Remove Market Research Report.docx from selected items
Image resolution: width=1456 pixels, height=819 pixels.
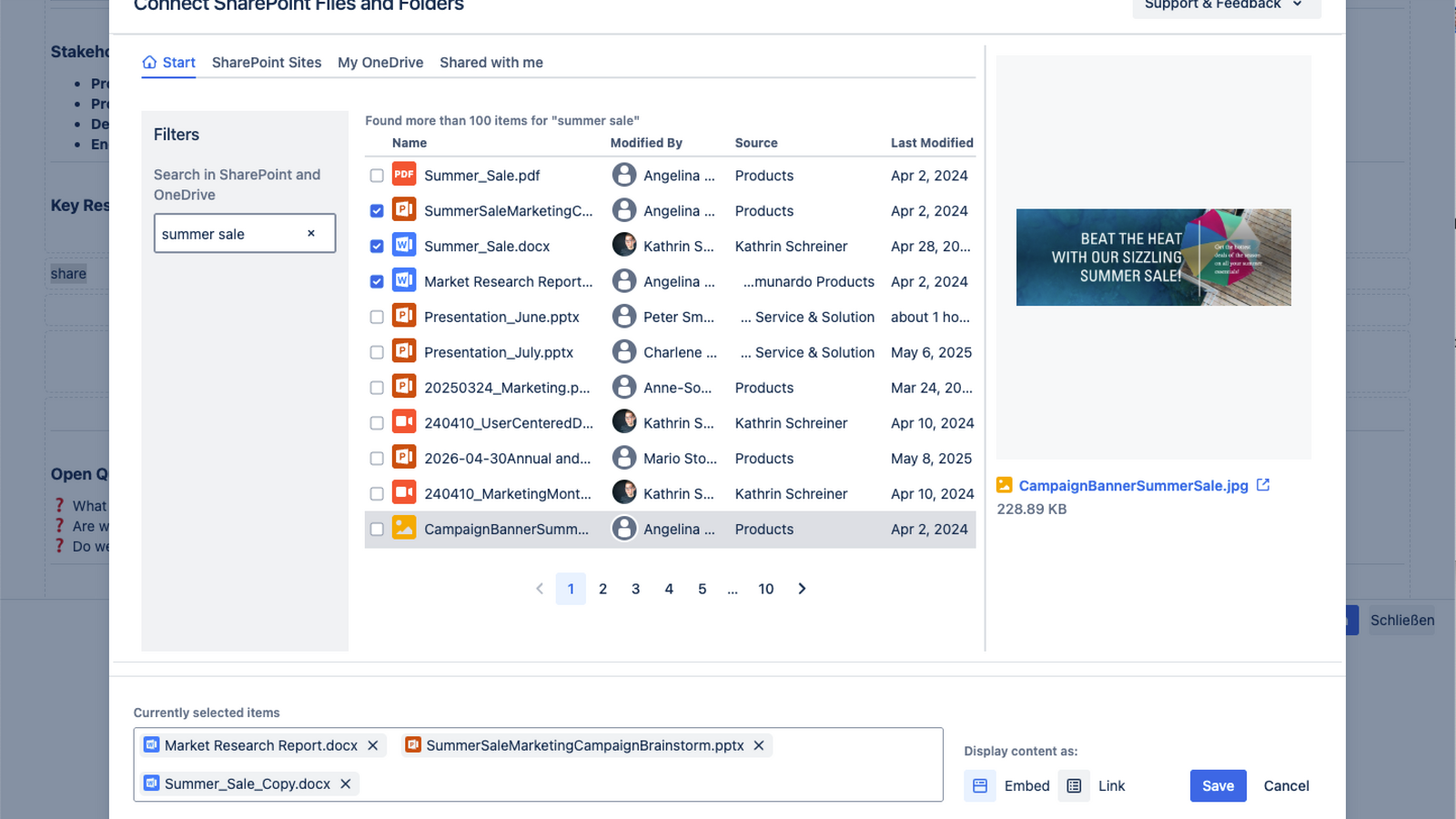373,745
